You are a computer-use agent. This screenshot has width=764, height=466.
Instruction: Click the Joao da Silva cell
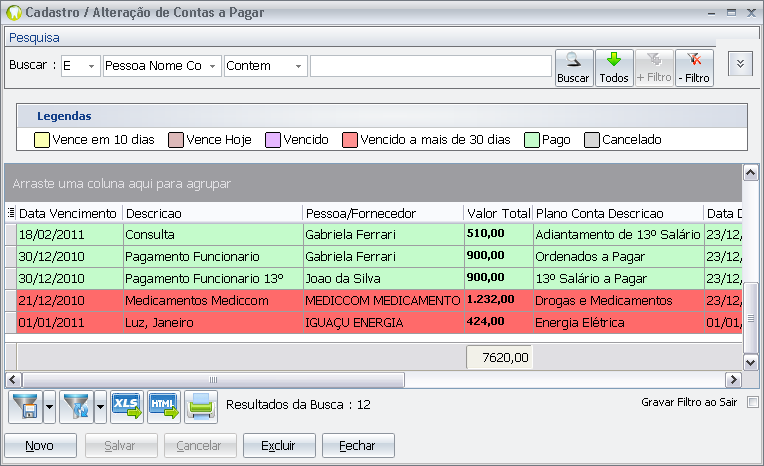pyautogui.click(x=383, y=278)
